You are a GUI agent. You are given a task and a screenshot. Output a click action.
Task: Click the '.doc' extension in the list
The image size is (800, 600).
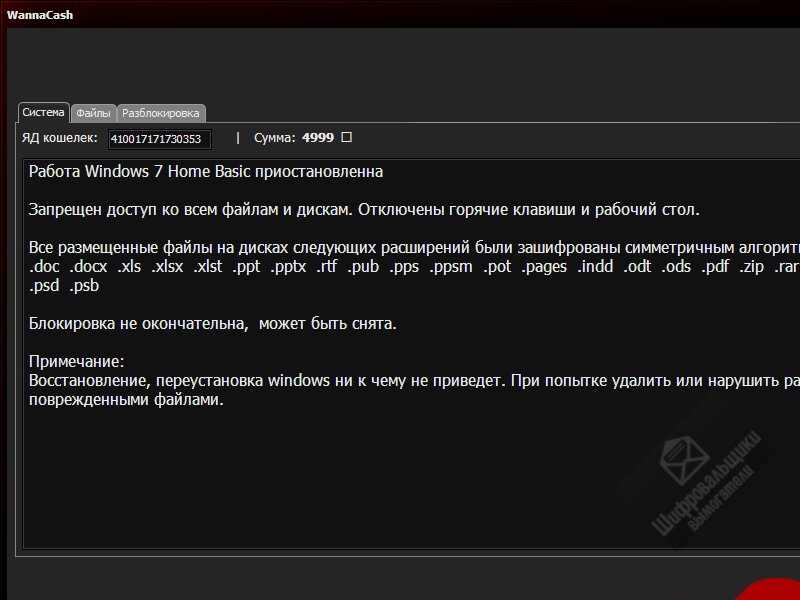pyautogui.click(x=44, y=267)
